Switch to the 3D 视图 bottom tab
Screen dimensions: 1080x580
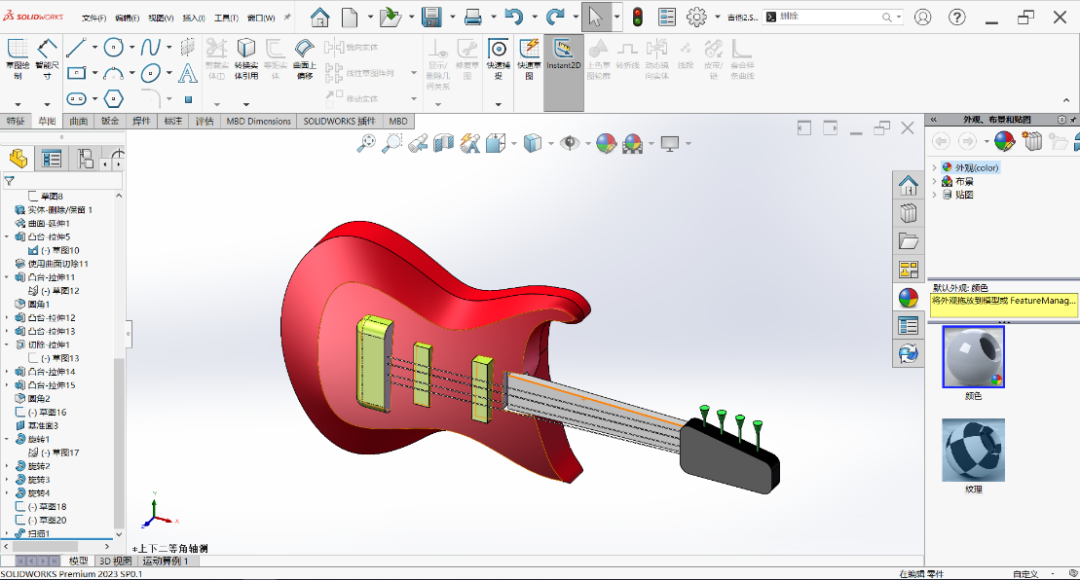115,561
